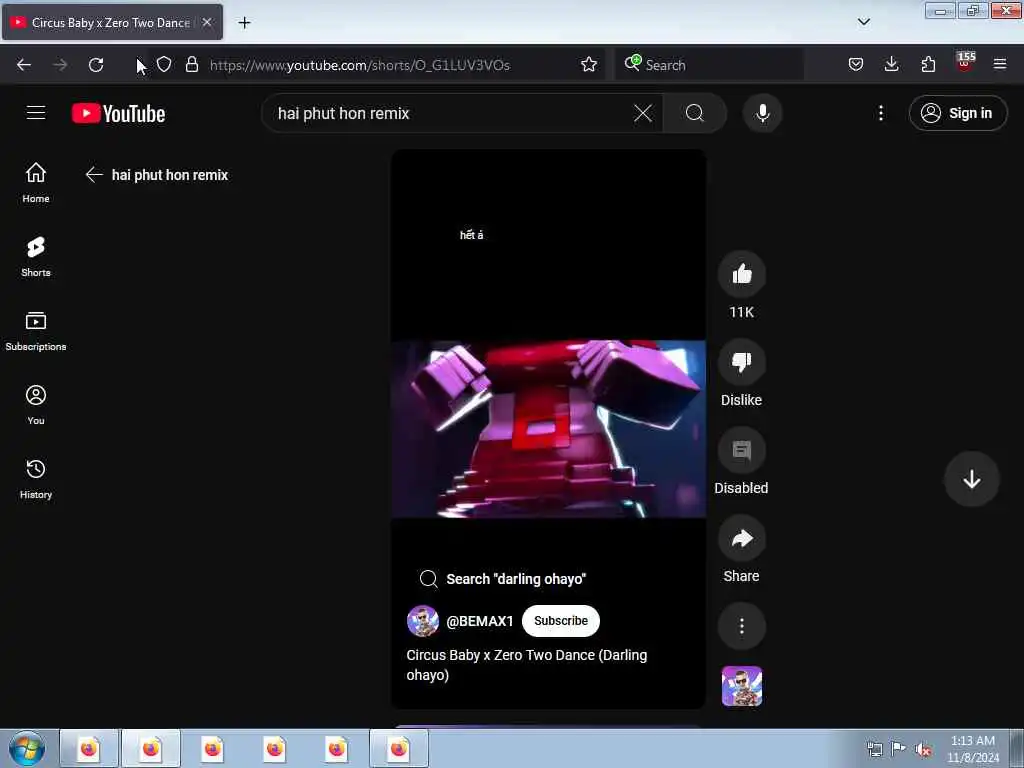The height and width of the screenshot is (768, 1024).
Task: Open the @BEMAX1 channel avatar
Action: click(x=423, y=621)
